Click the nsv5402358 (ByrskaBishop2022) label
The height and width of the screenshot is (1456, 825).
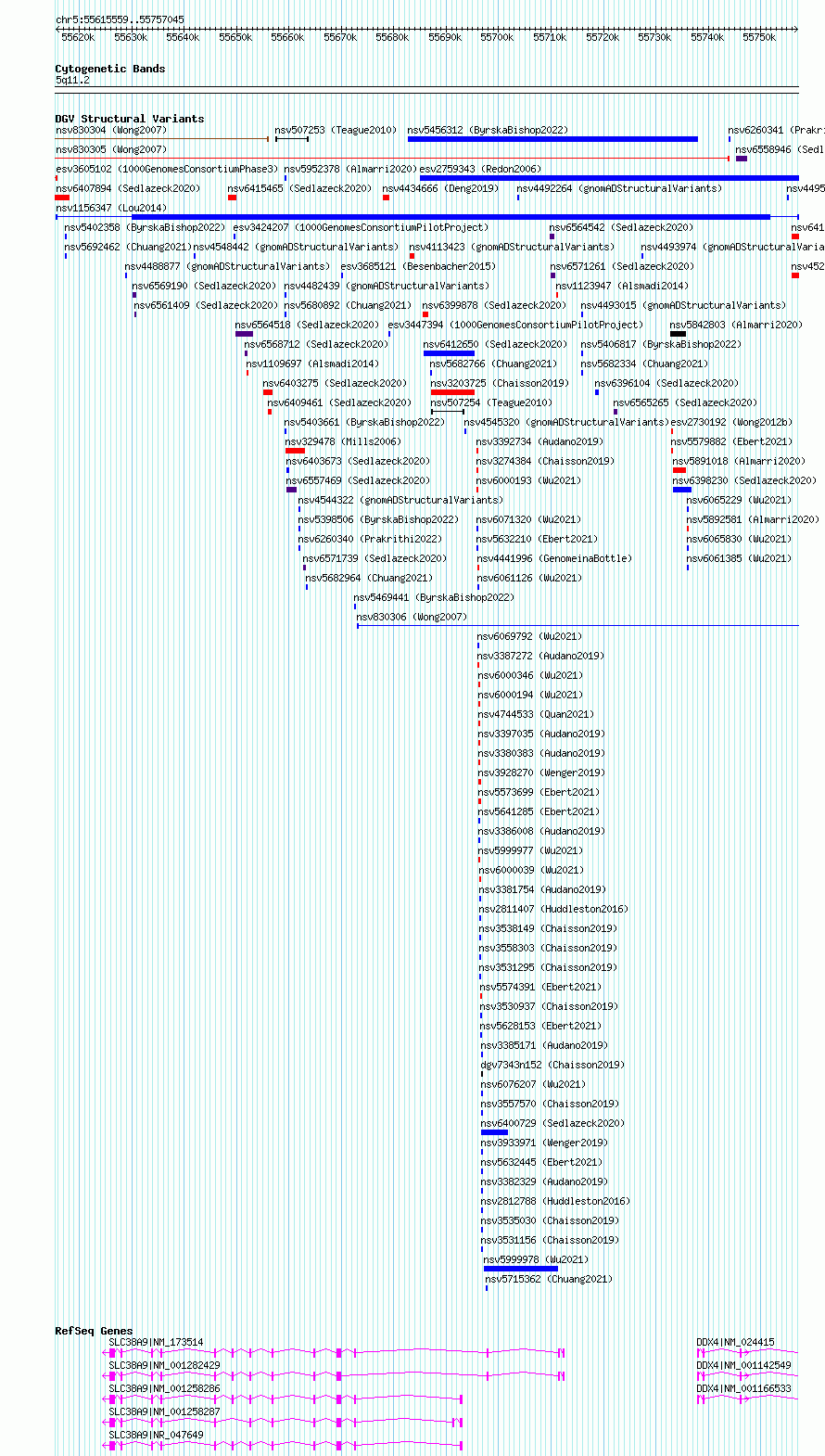145,227
